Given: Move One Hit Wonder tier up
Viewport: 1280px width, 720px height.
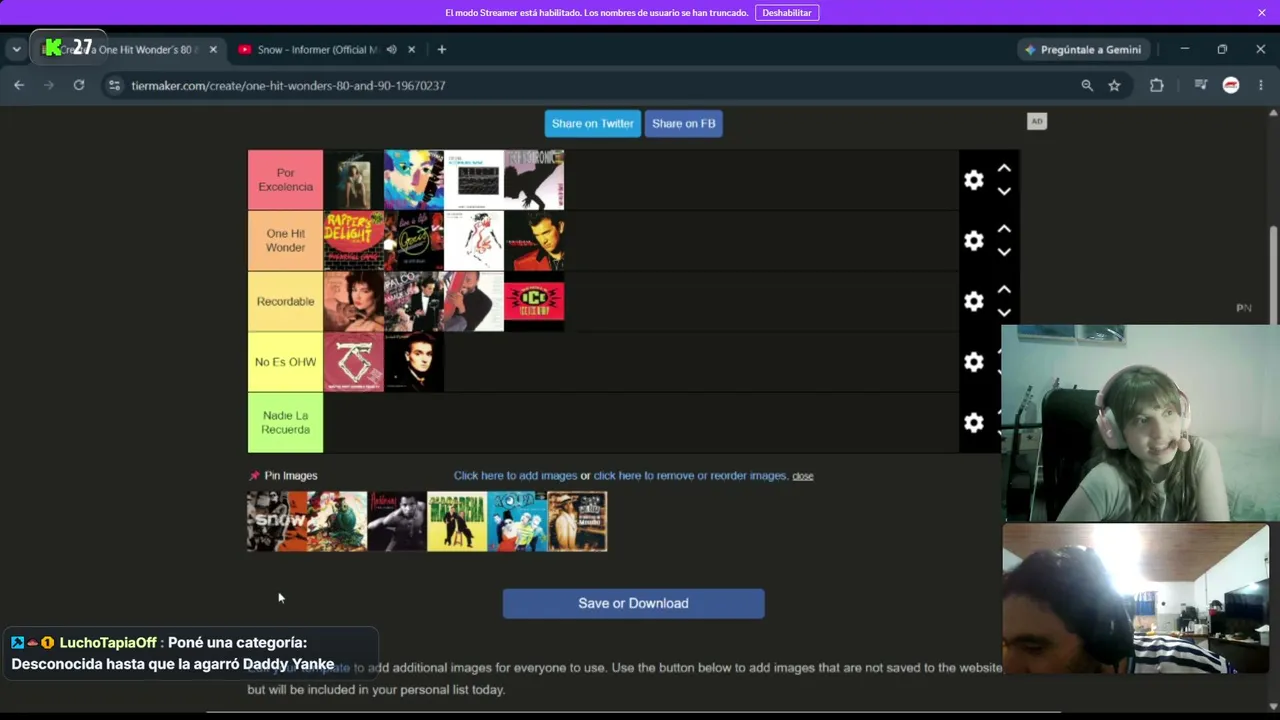Looking at the screenshot, I should point(1004,229).
